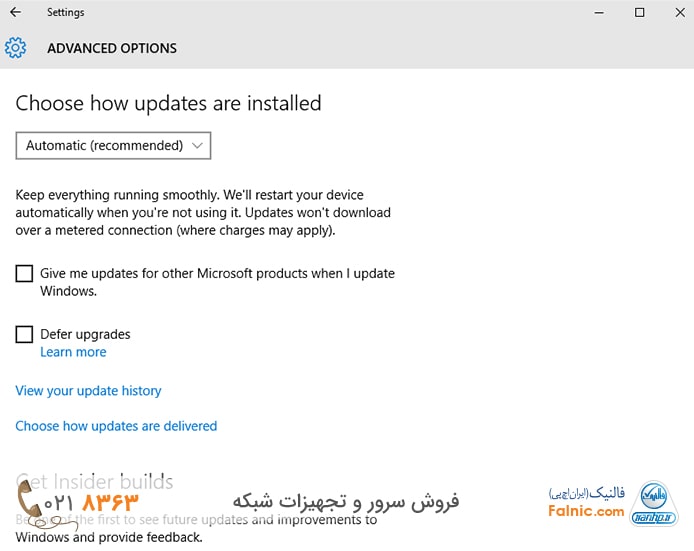Enable updates for other Microsoft products
Screen dimensions: 694x551
(x=25, y=274)
